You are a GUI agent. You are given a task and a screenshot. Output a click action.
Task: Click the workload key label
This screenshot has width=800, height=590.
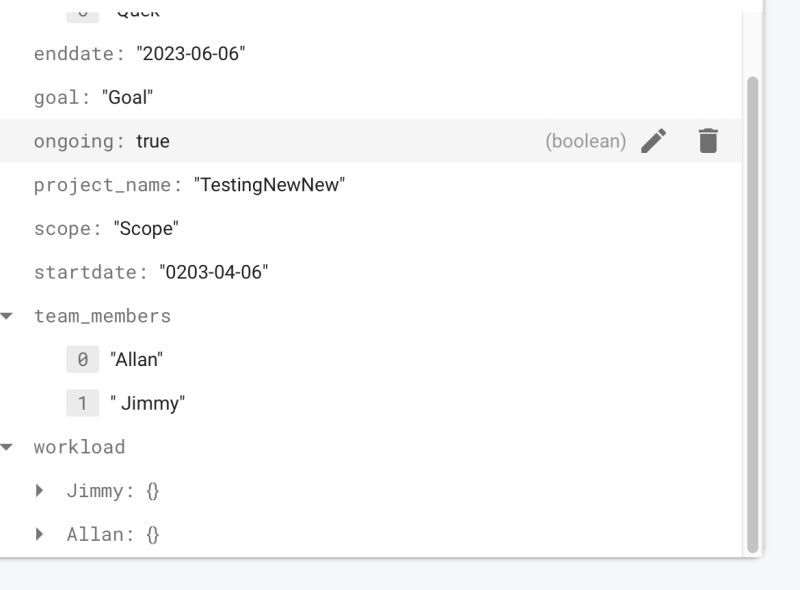80,447
